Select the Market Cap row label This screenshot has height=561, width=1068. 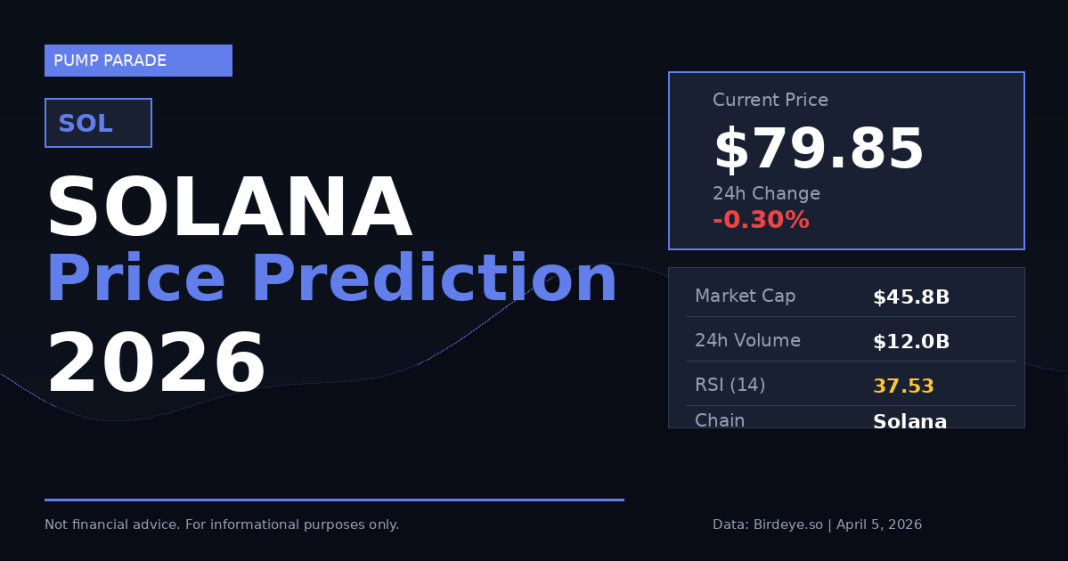point(745,296)
